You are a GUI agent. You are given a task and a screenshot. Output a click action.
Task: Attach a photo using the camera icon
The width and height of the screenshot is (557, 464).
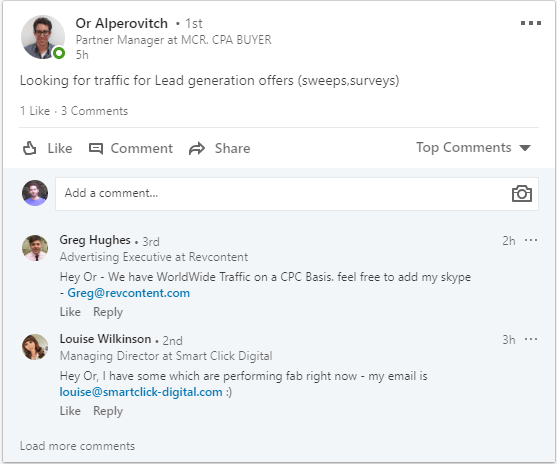(521, 194)
